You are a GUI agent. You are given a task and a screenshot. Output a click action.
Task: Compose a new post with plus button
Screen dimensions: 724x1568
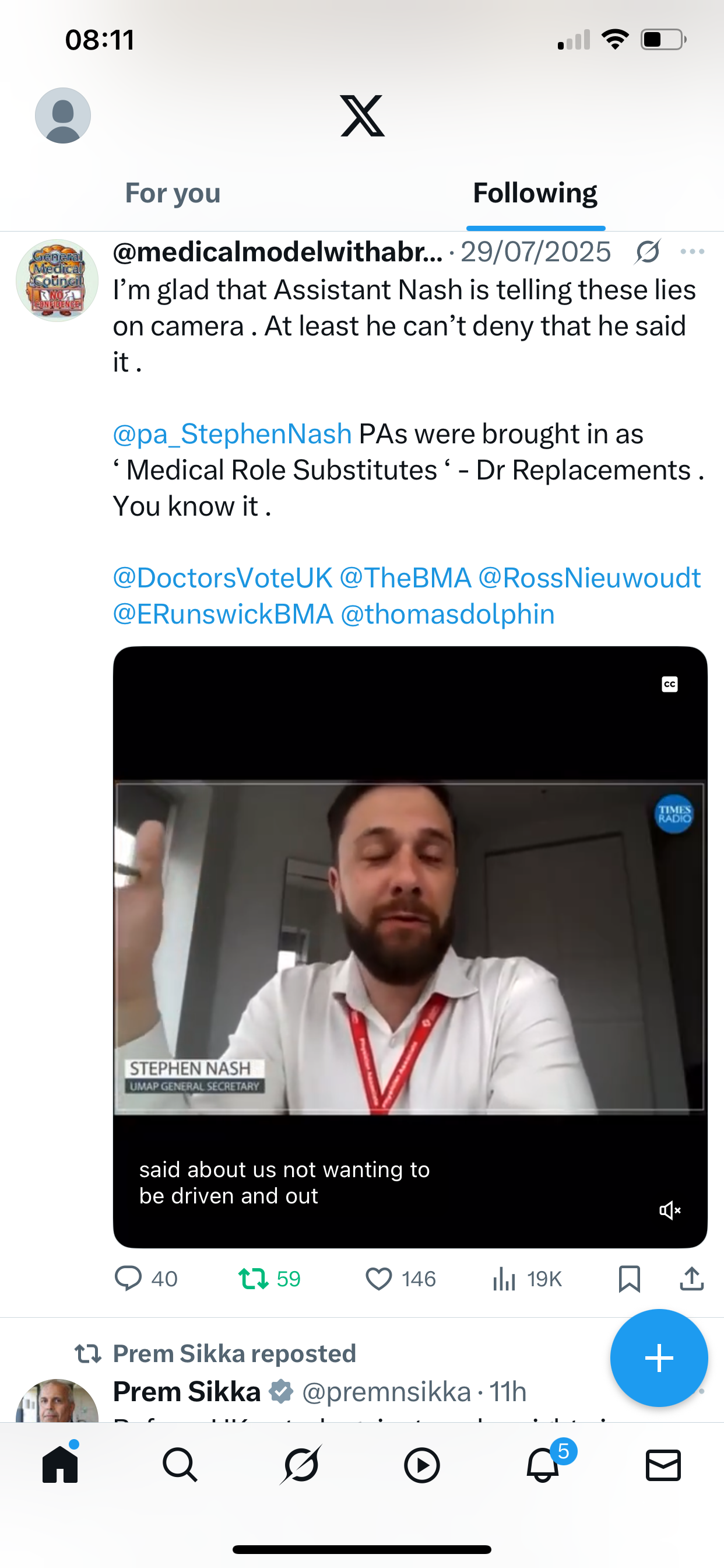point(659,1358)
